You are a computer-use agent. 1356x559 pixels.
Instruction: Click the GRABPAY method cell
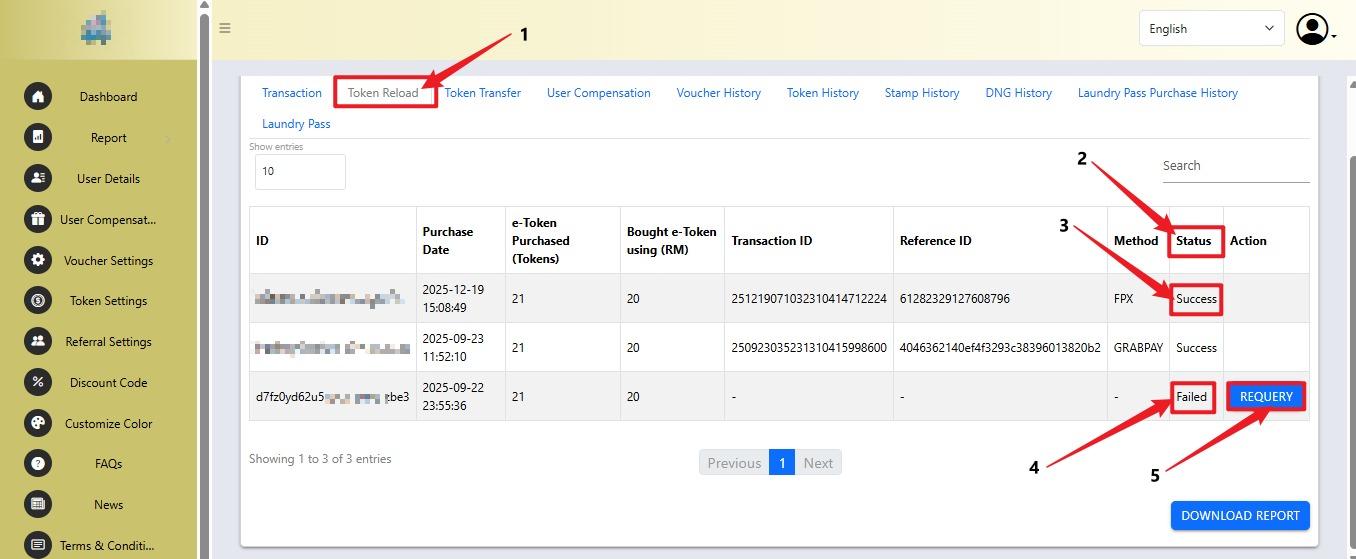[1139, 348]
